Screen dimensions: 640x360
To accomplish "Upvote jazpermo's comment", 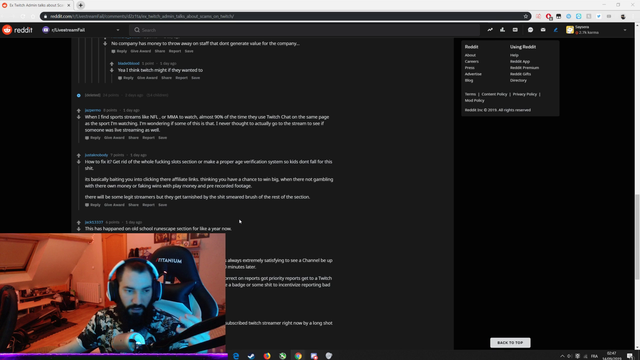I will tap(79, 111).
